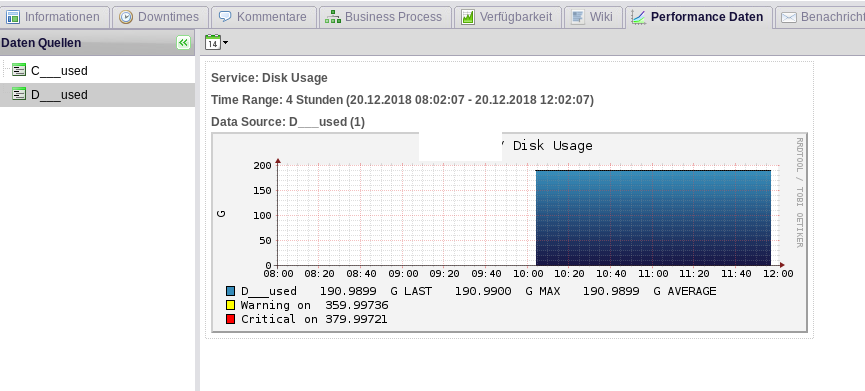Select the Performance Daten tab
The width and height of the screenshot is (865, 391).
[699, 17]
